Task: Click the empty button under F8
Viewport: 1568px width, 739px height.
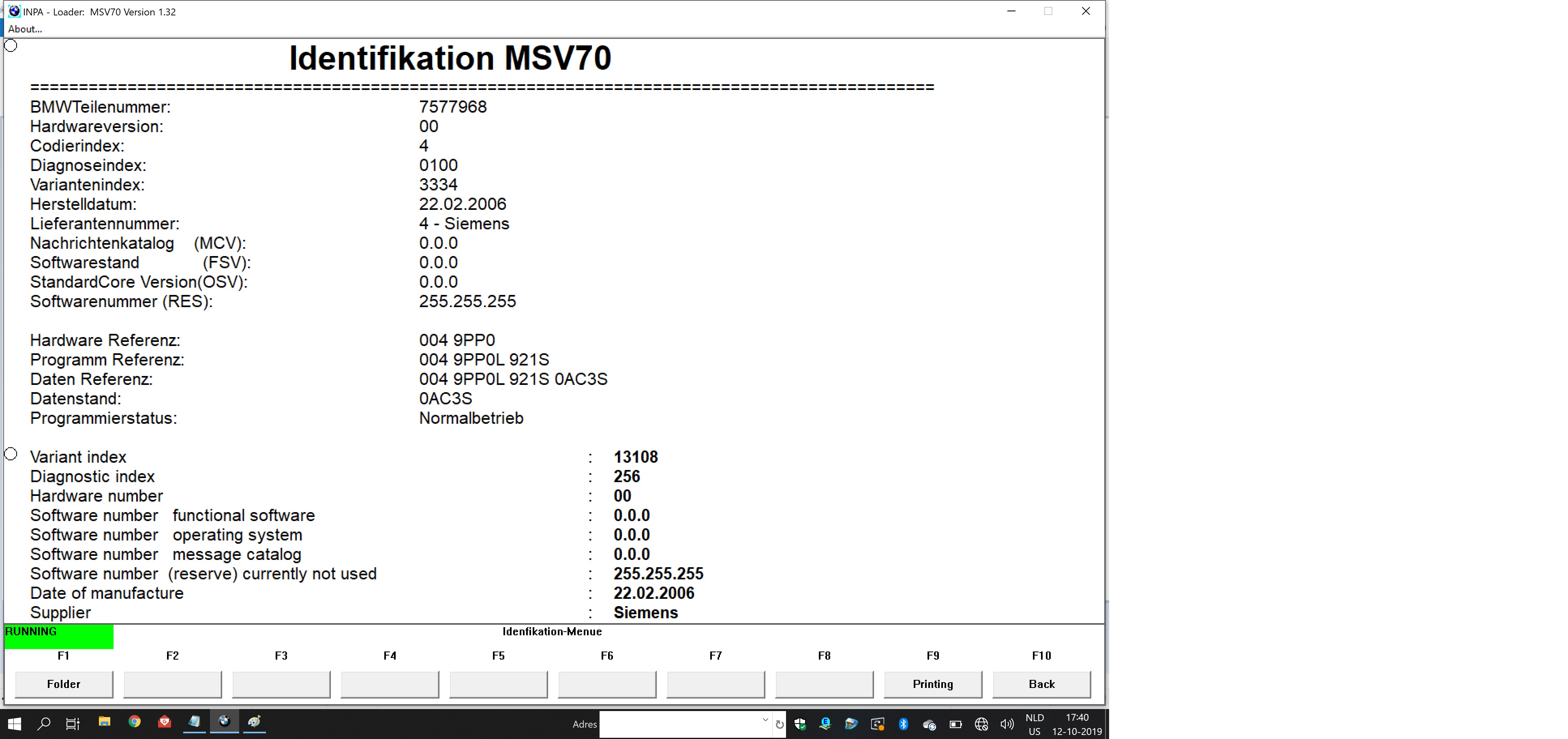Action: (x=824, y=684)
